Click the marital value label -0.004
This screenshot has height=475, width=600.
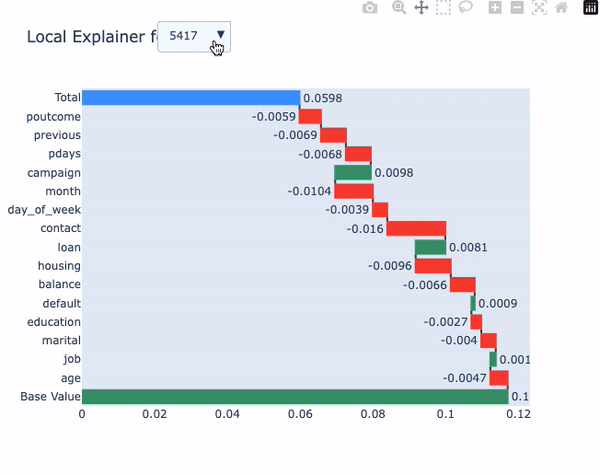[x=459, y=340]
